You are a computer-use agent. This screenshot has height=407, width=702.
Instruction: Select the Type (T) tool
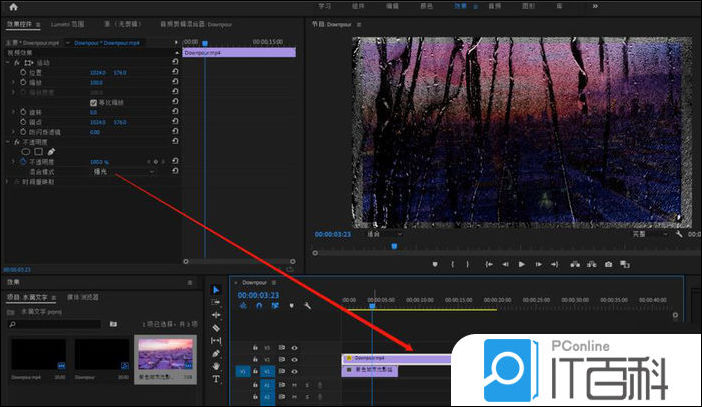point(216,379)
